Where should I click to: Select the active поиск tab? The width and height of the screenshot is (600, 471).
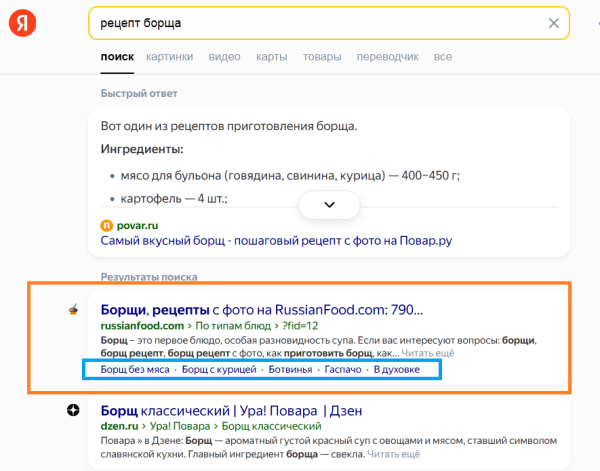[117, 57]
